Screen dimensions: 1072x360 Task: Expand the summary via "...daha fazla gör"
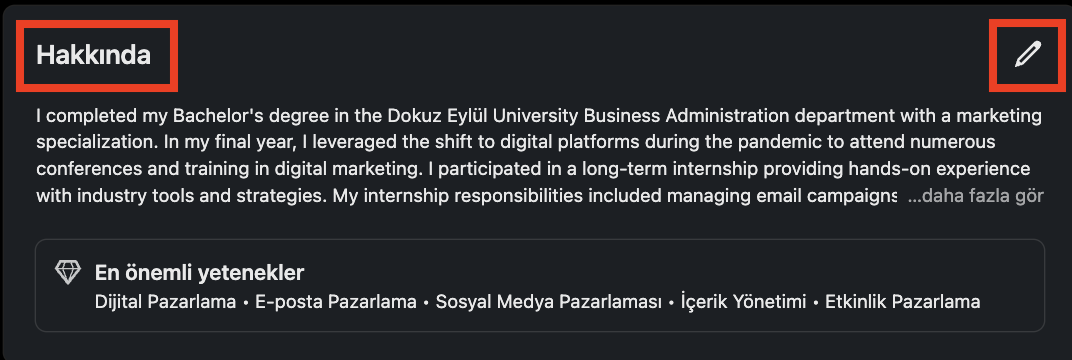click(x=976, y=197)
